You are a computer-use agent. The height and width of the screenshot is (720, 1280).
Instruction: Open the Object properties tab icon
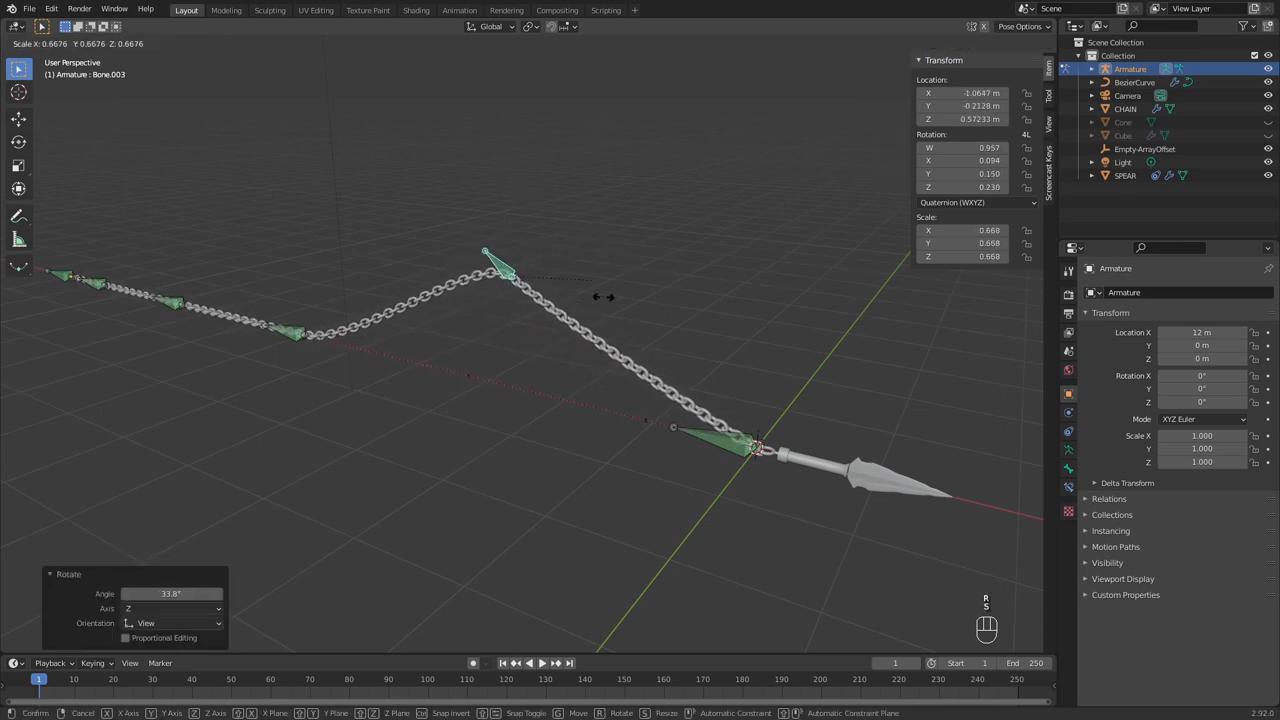coord(1068,393)
